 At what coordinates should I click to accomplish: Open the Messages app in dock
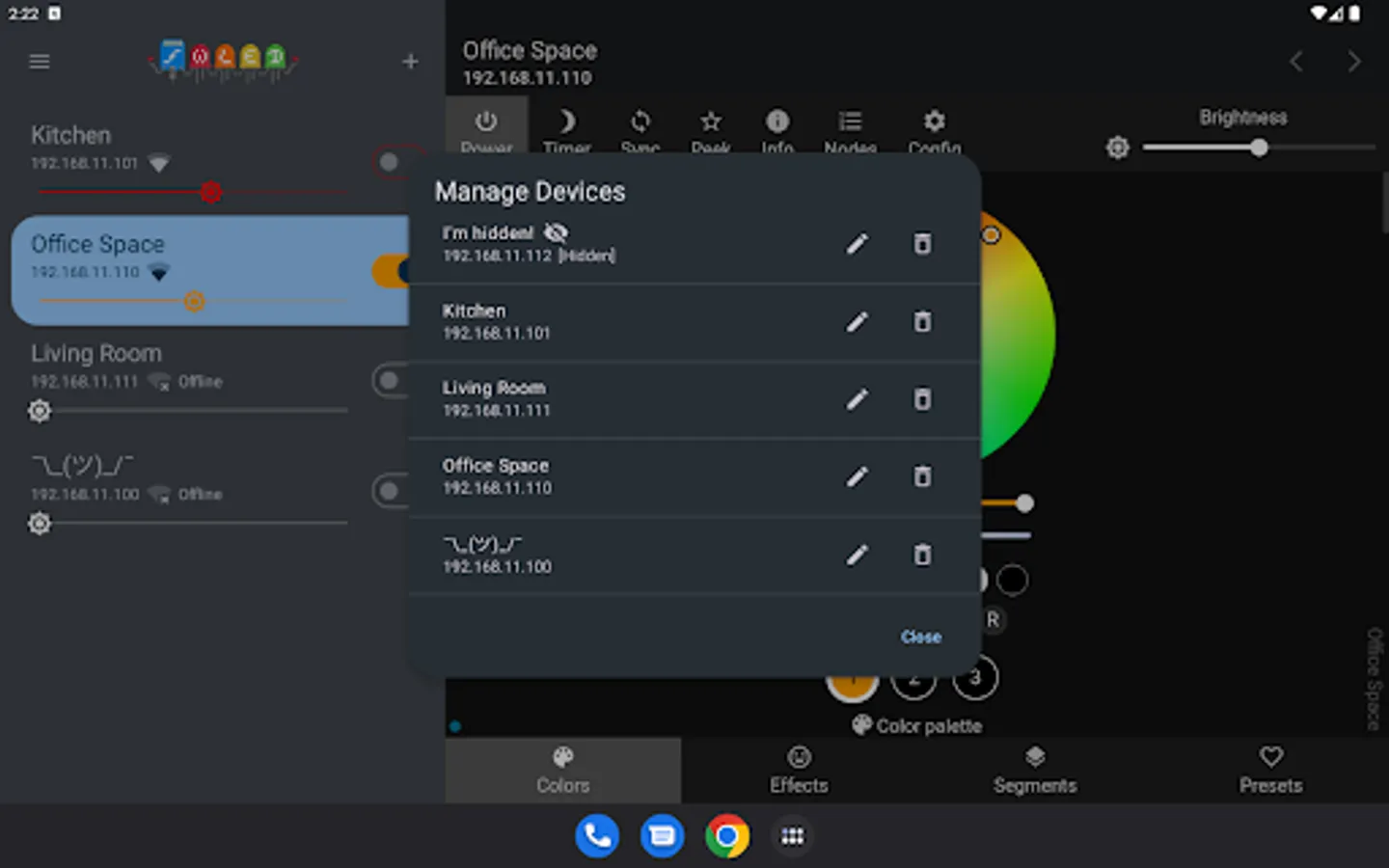click(x=663, y=836)
